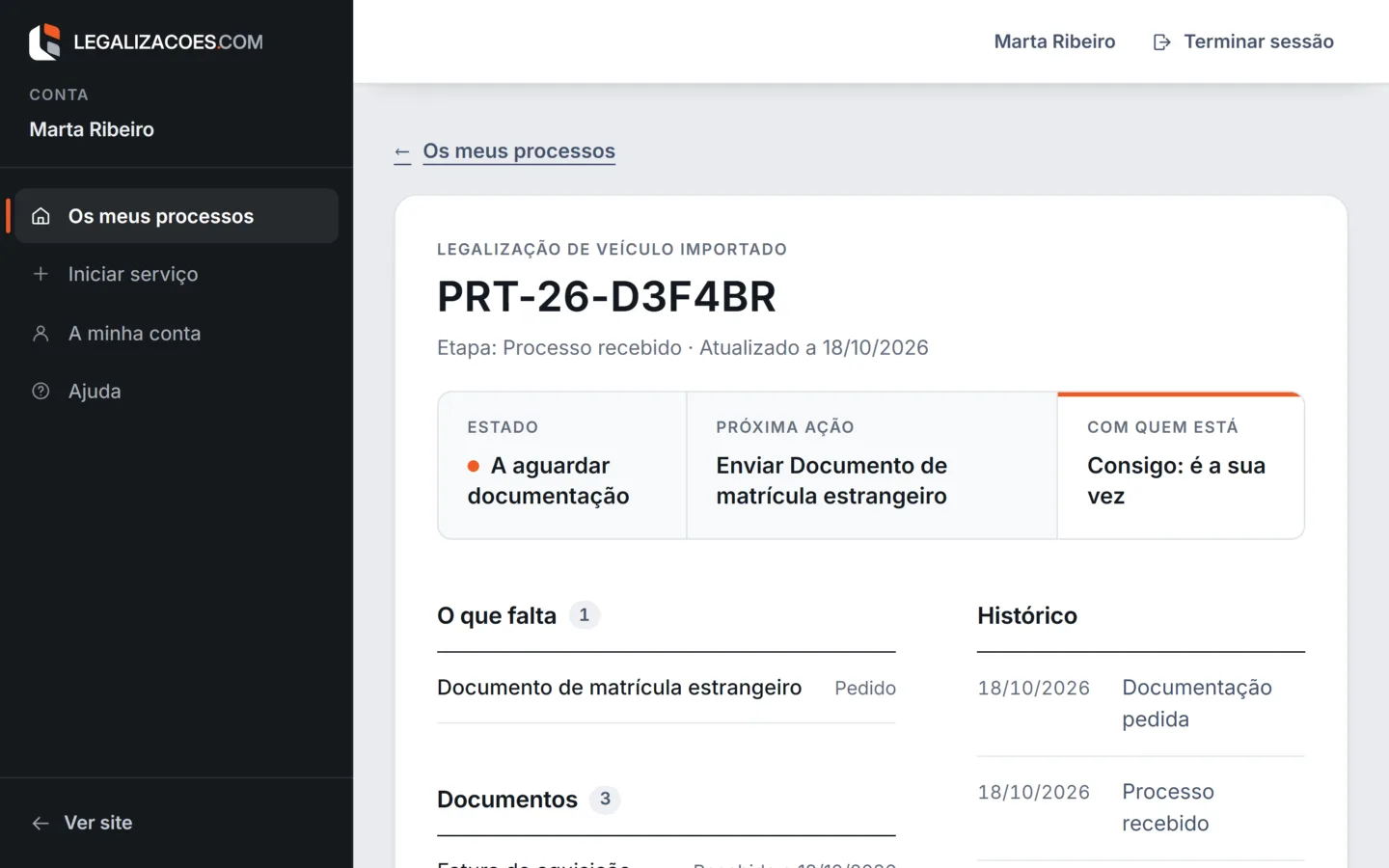
Task: Click the A aguardar documentação status
Action: point(548,480)
